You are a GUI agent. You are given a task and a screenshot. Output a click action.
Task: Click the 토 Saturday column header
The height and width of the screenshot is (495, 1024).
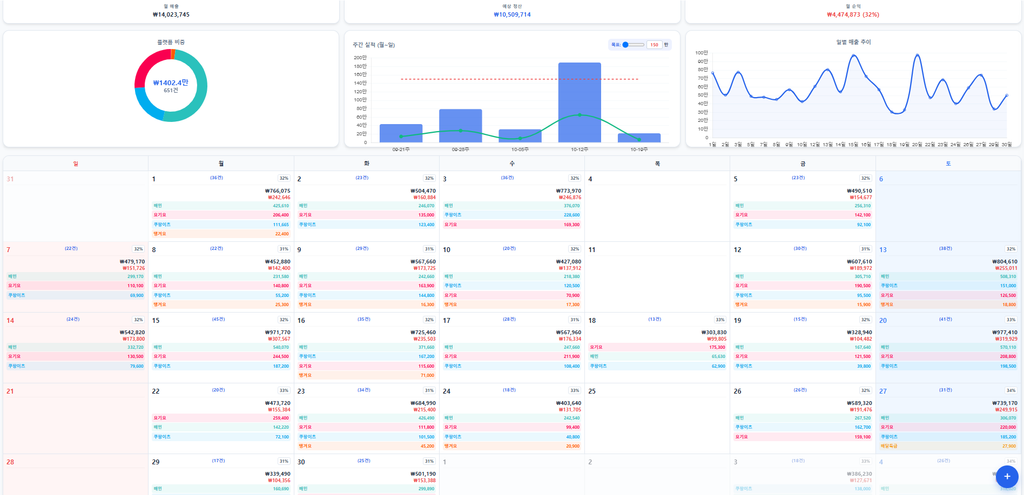click(948, 164)
